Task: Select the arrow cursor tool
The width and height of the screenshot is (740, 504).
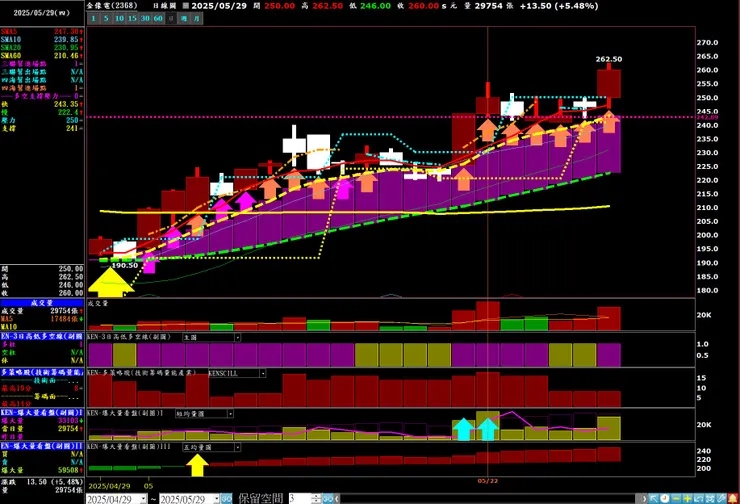Action: [654, 498]
